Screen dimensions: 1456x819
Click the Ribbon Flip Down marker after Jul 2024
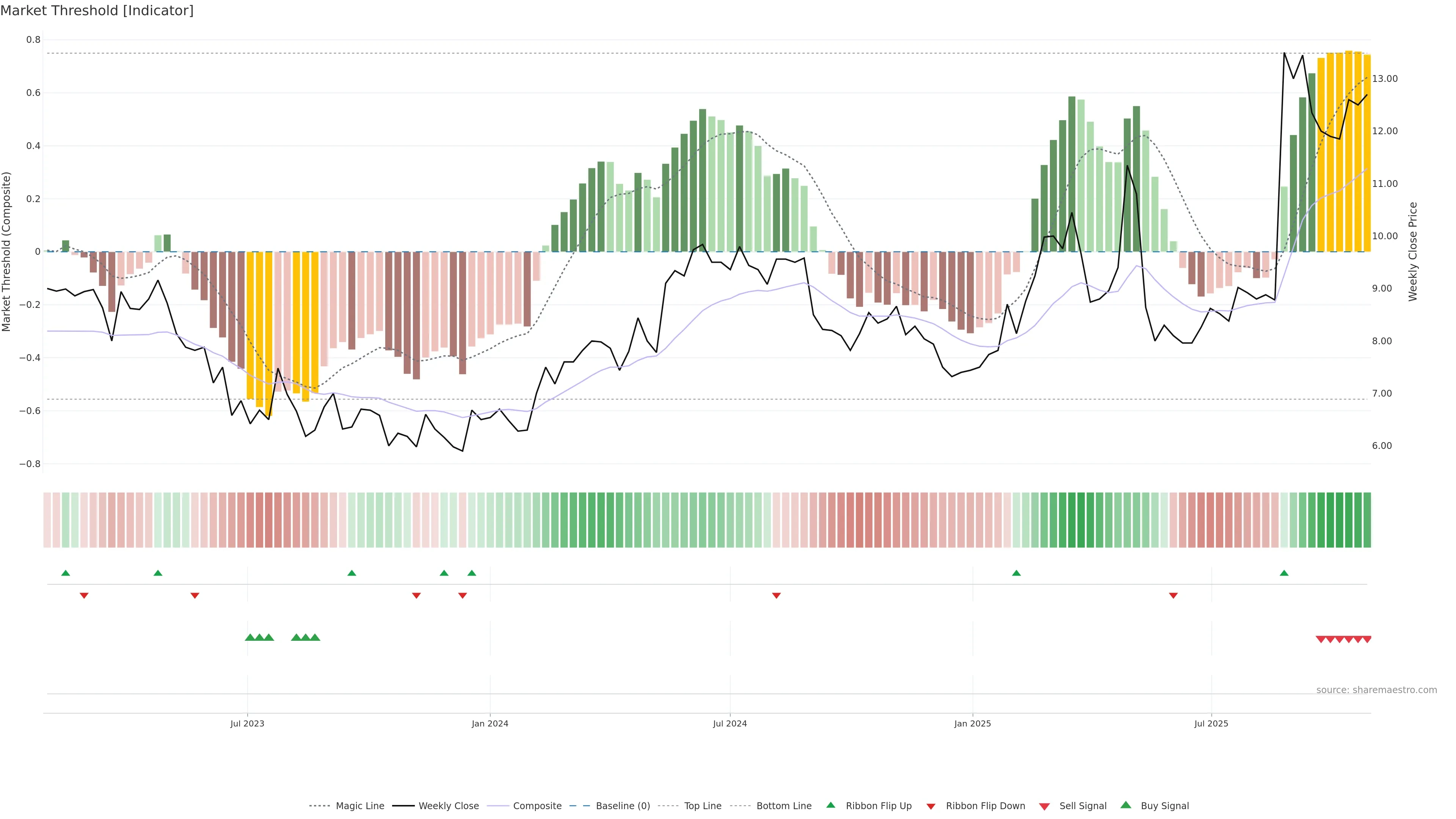tap(776, 595)
